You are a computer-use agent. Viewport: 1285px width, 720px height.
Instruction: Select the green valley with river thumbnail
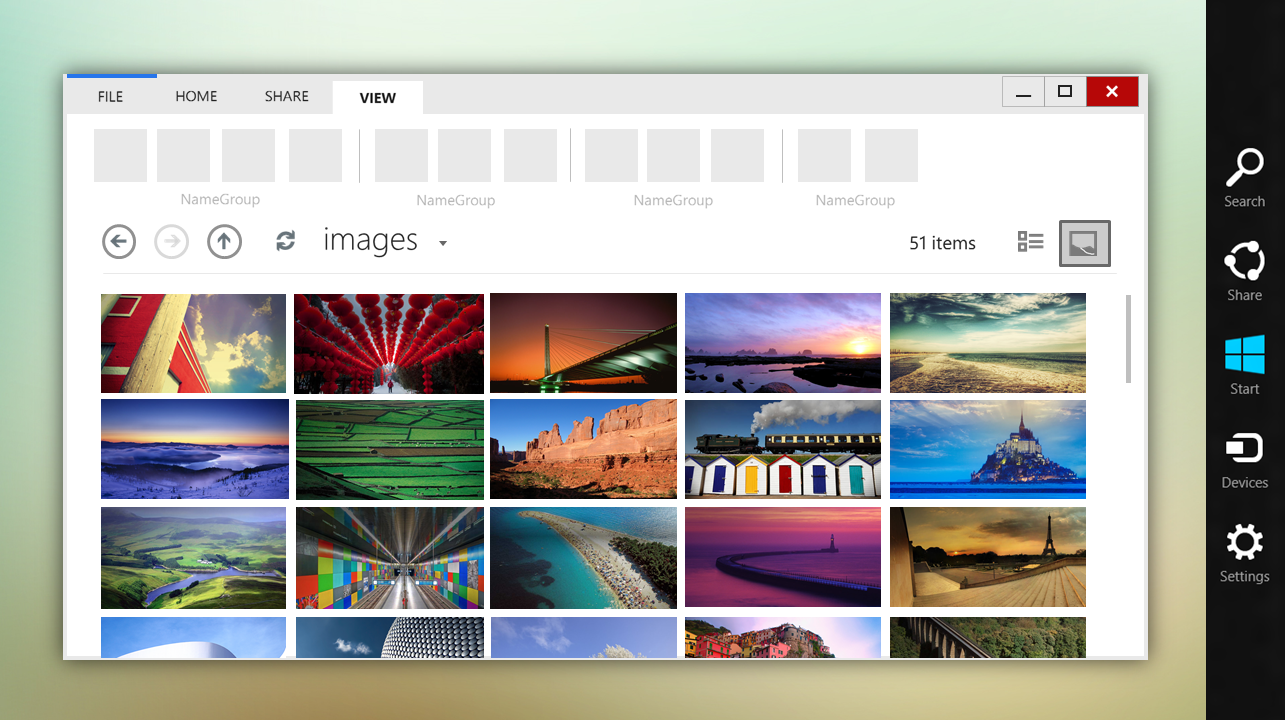pos(193,558)
